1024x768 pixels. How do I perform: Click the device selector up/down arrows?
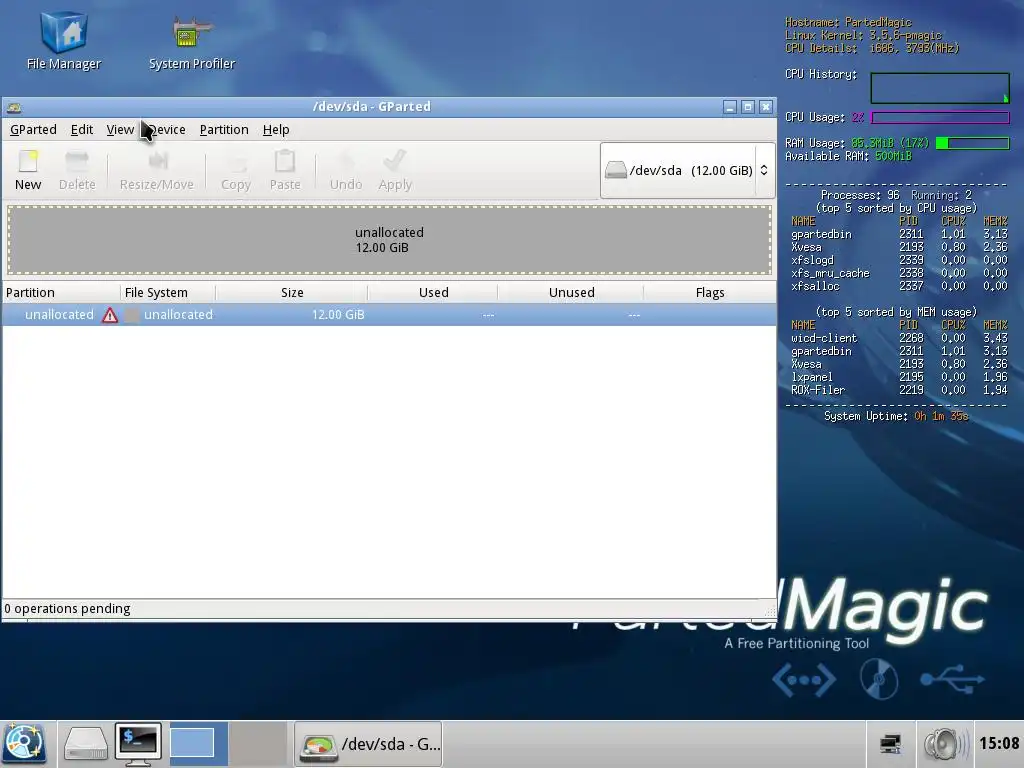coord(763,170)
